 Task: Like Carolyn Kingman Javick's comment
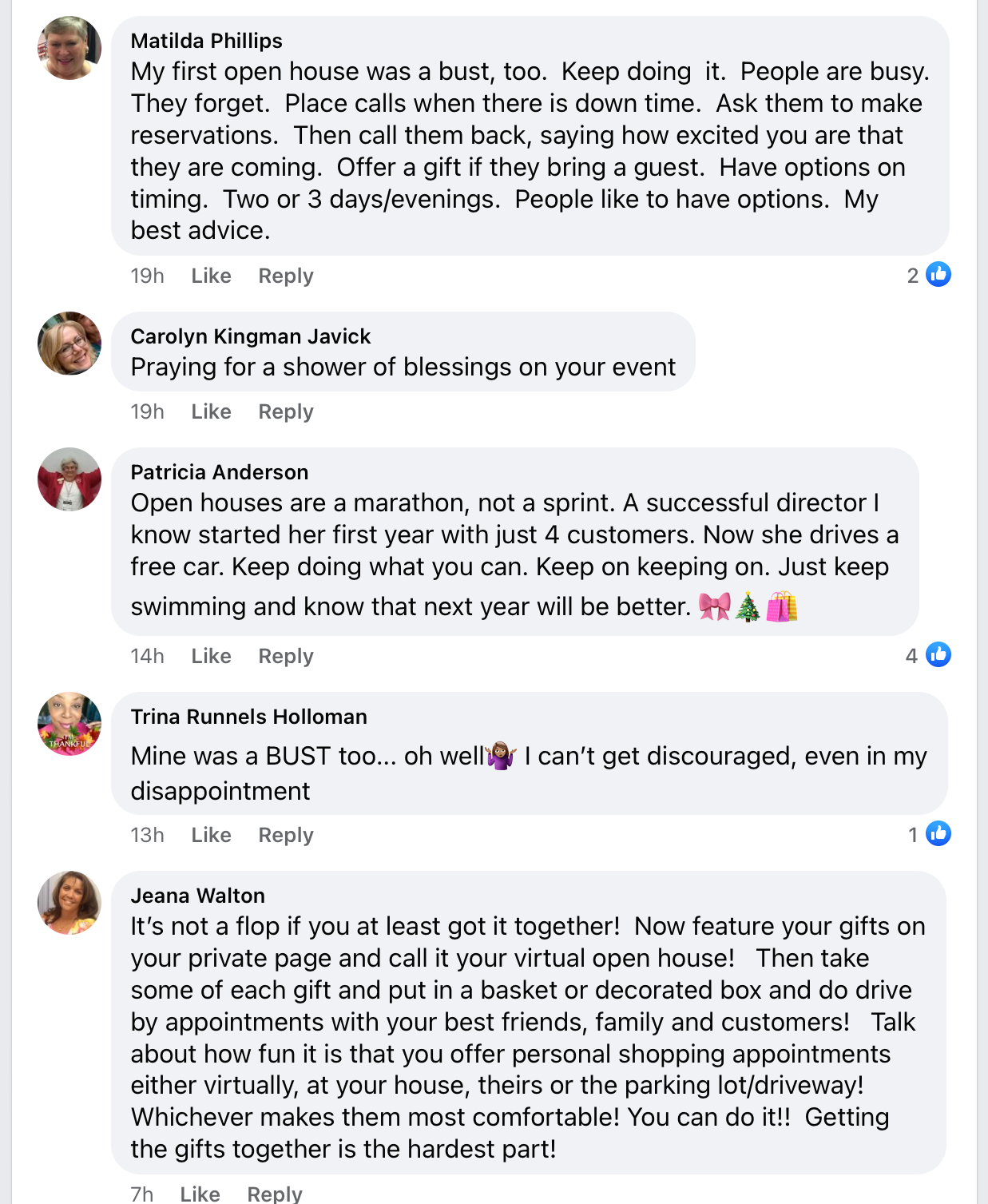coord(211,411)
